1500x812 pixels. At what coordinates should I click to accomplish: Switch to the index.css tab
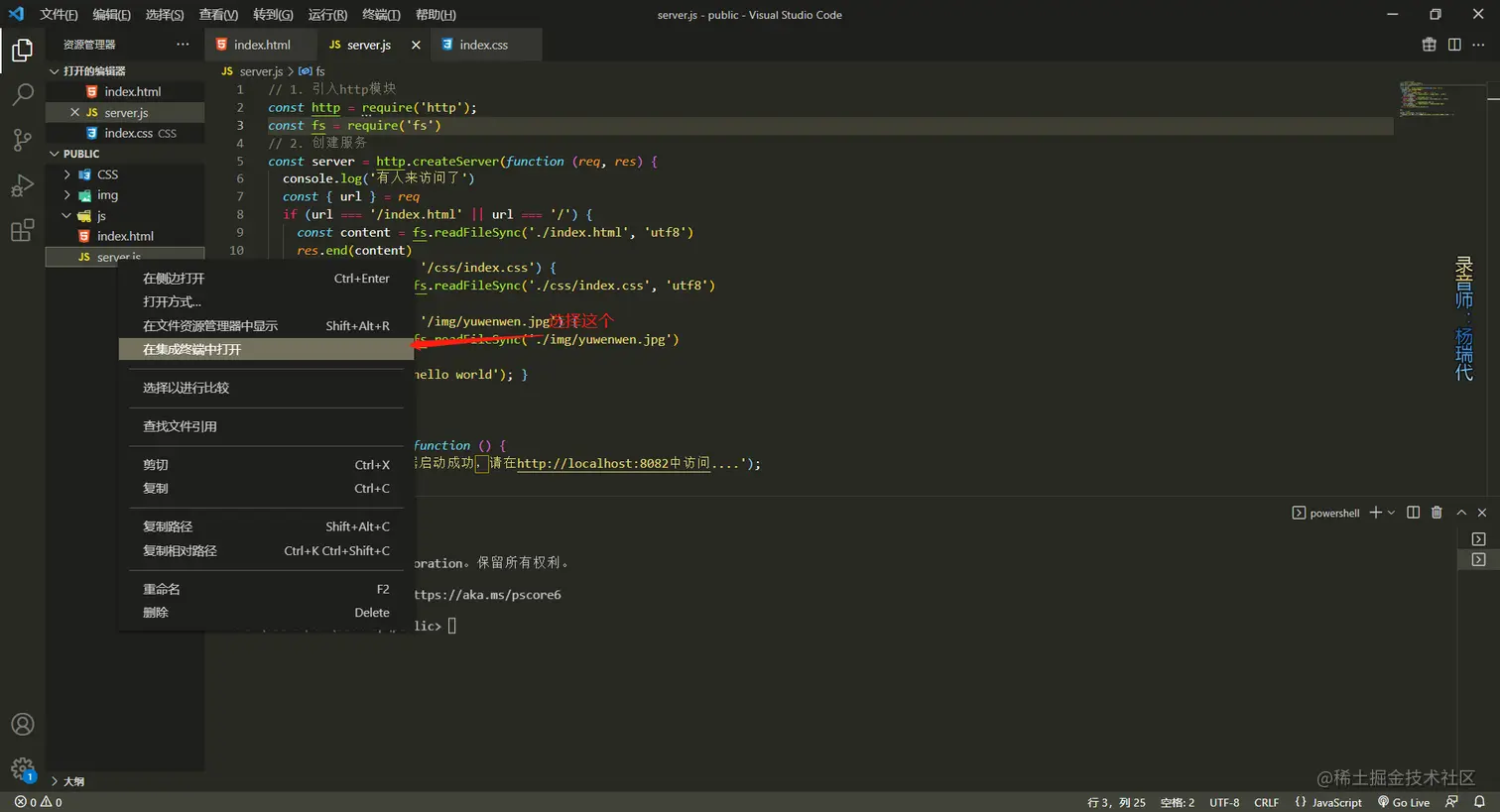pyautogui.click(x=482, y=45)
